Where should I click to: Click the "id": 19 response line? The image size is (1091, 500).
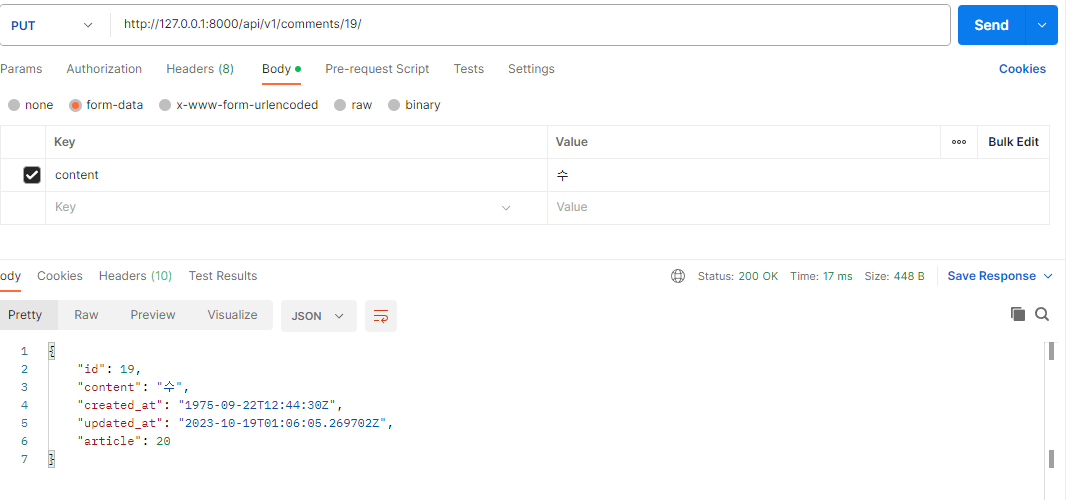[109, 369]
